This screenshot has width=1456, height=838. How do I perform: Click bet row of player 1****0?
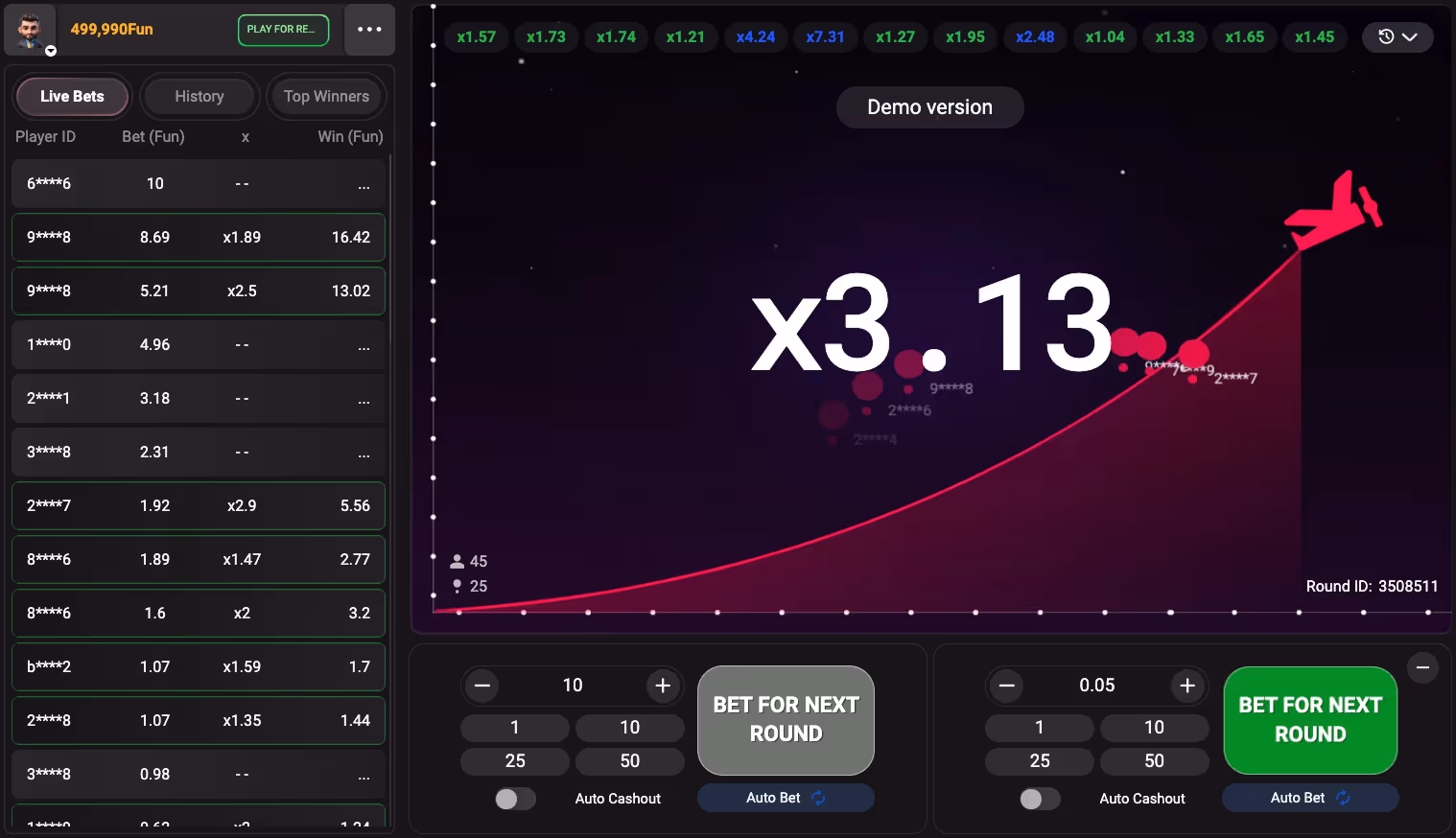point(199,345)
